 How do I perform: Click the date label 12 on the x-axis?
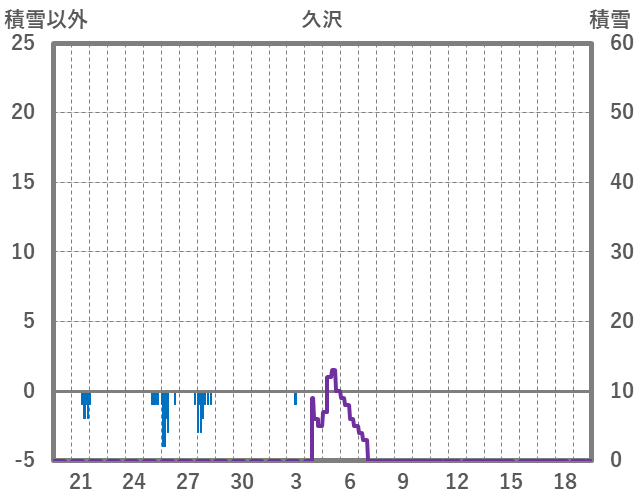coord(457,481)
